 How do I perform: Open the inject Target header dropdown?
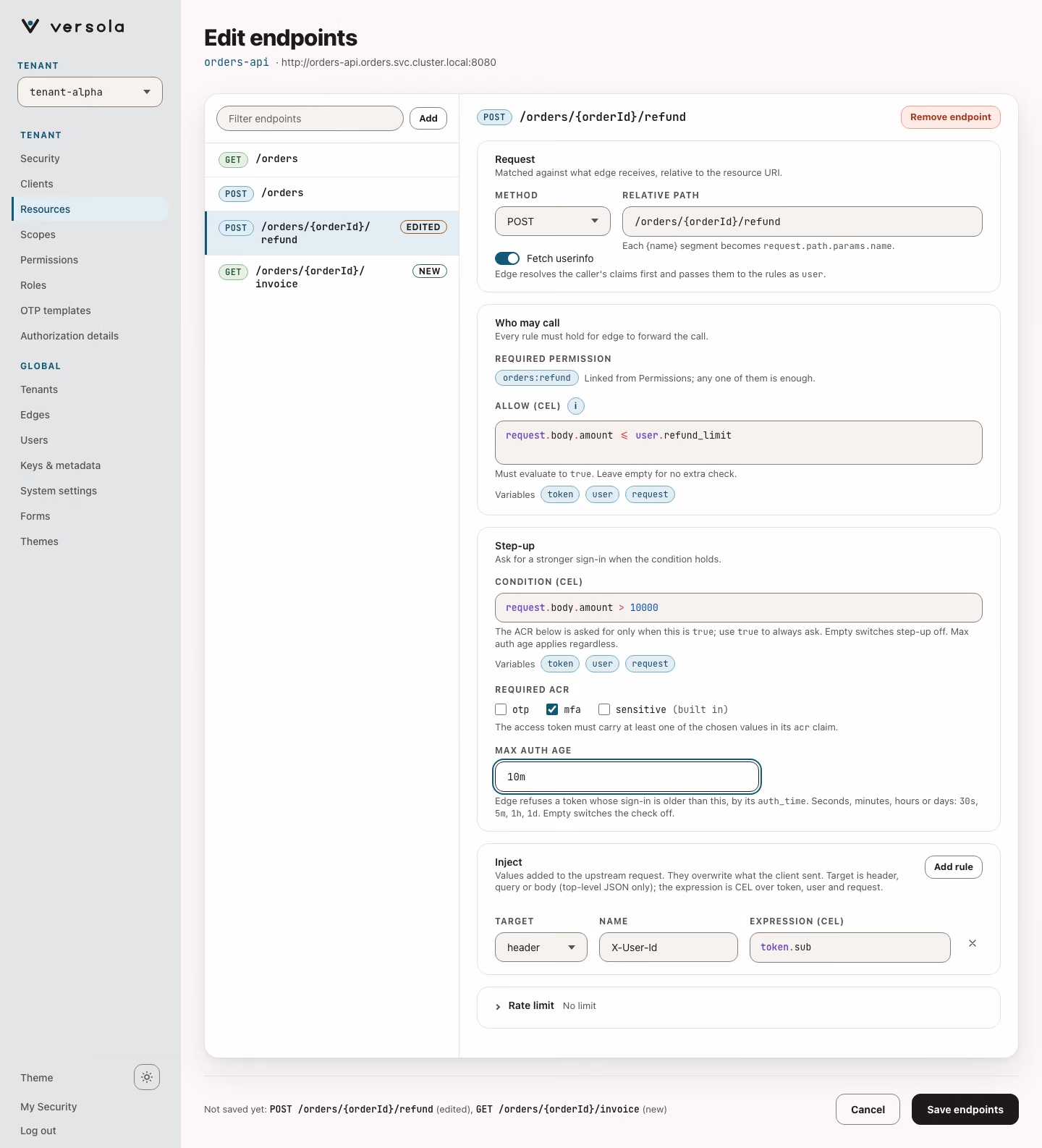tap(541, 947)
